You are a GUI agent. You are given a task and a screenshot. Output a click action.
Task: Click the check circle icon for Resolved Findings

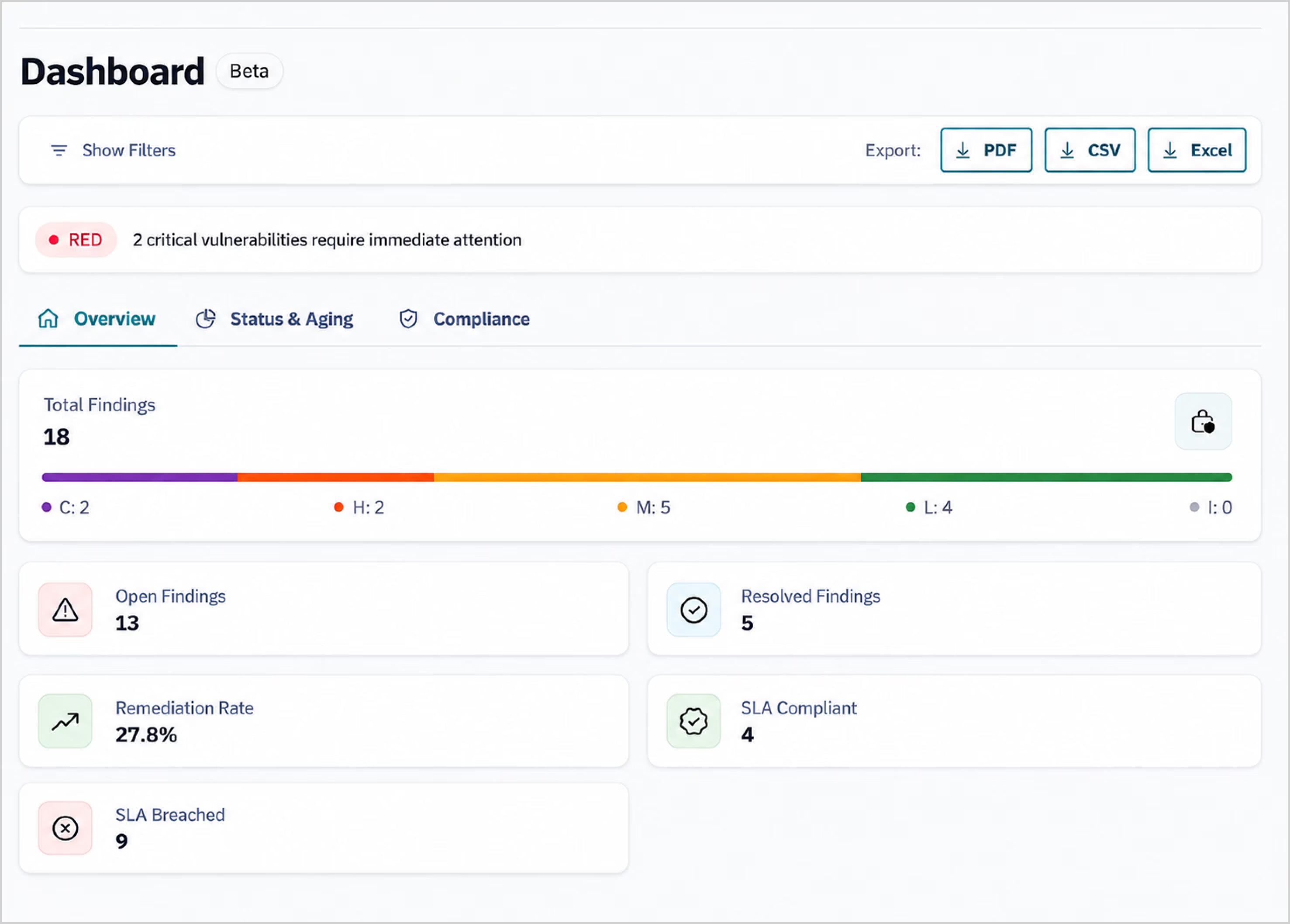[693, 610]
